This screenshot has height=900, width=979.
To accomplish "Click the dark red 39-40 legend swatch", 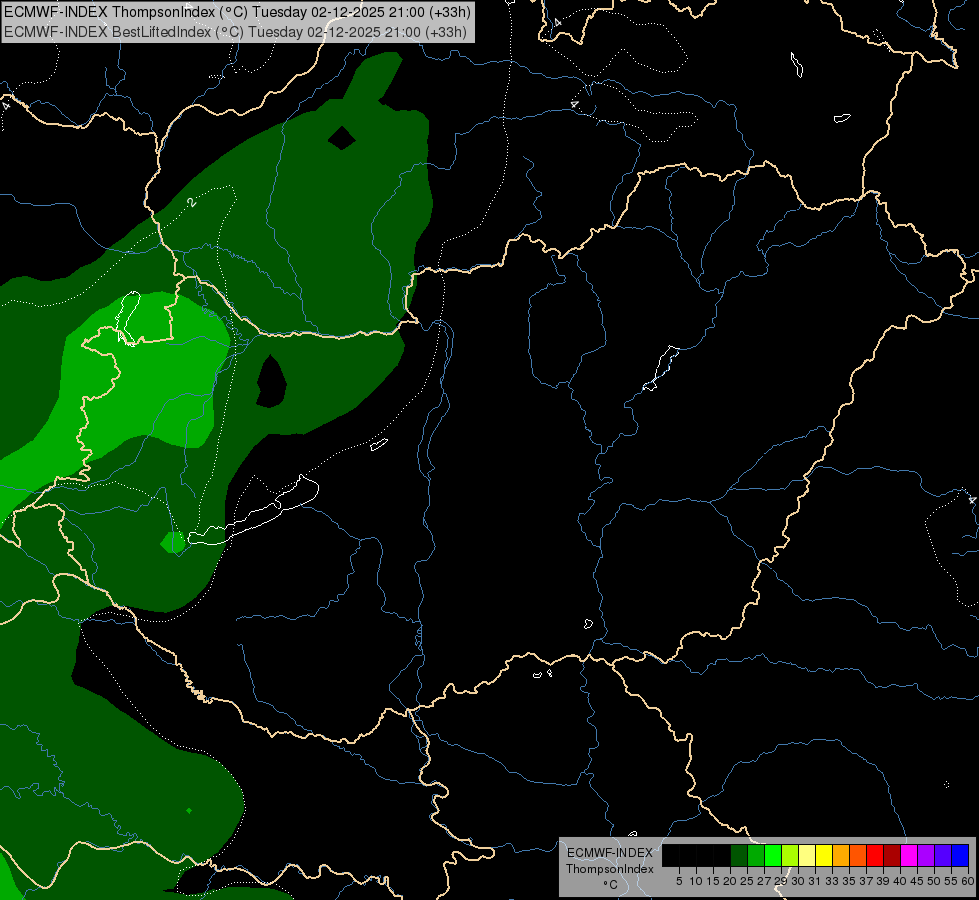I will (x=892, y=855).
